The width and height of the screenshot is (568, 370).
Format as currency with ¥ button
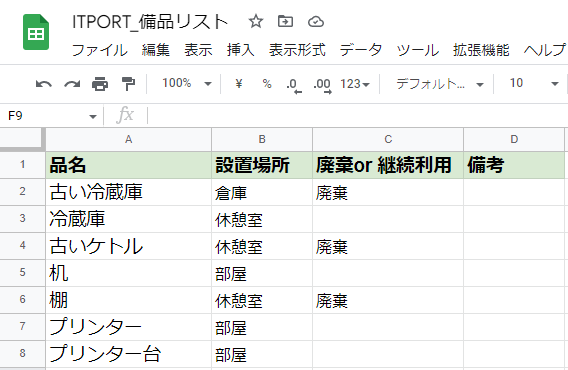(239, 84)
